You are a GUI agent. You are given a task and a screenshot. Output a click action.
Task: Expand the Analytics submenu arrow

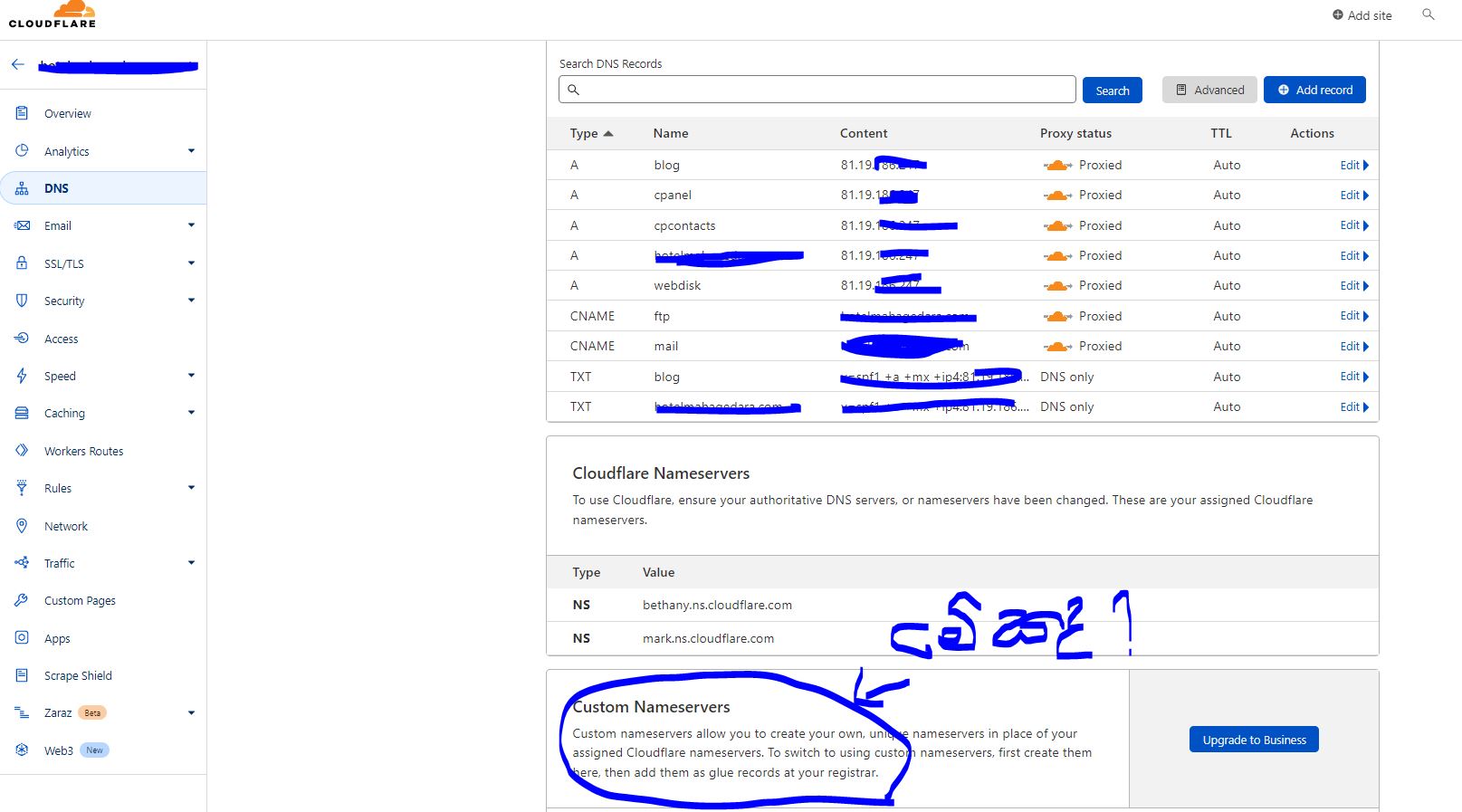(x=191, y=151)
